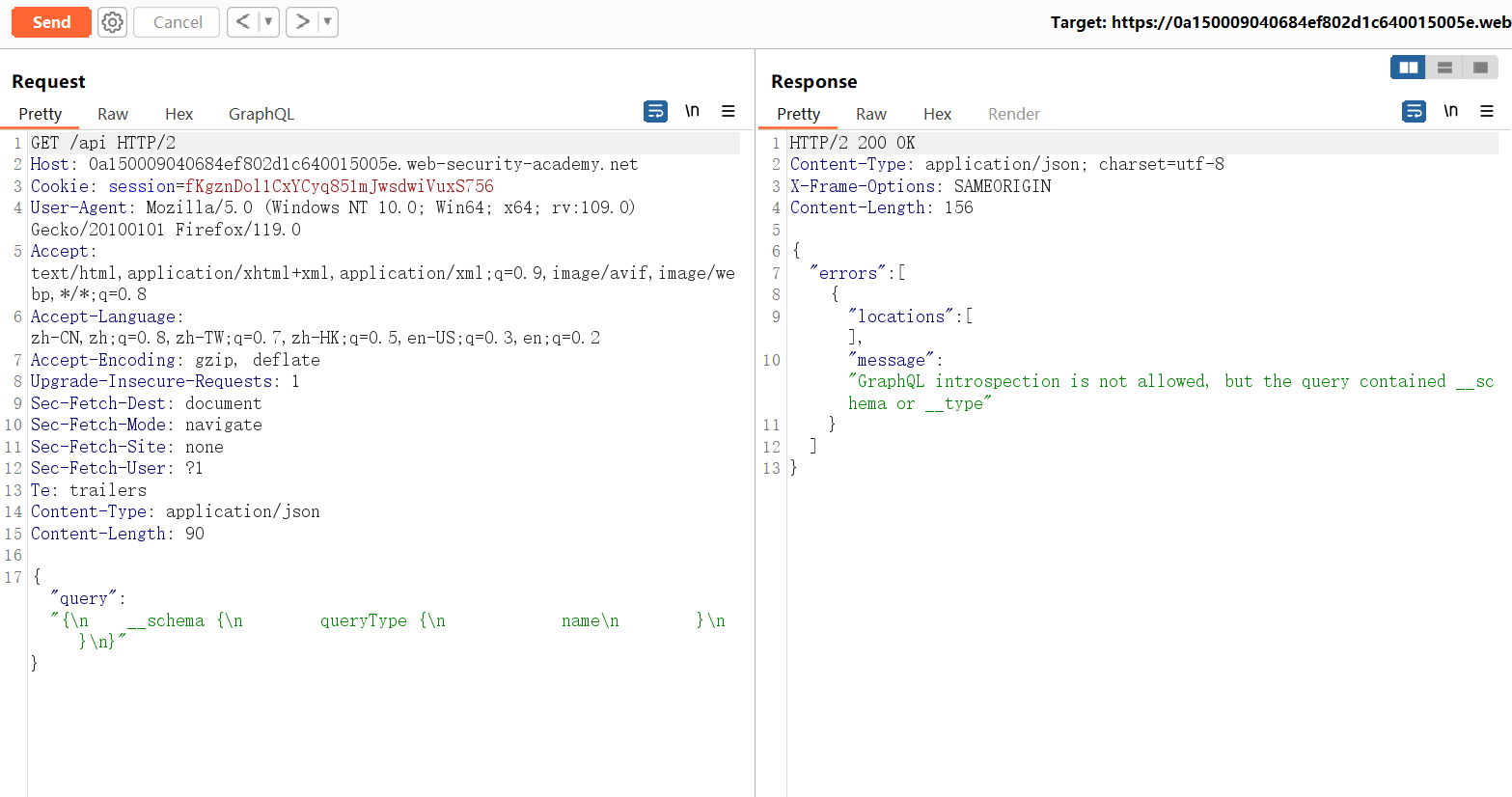Click the orange Send button
The width and height of the screenshot is (1512, 797).
(x=51, y=22)
